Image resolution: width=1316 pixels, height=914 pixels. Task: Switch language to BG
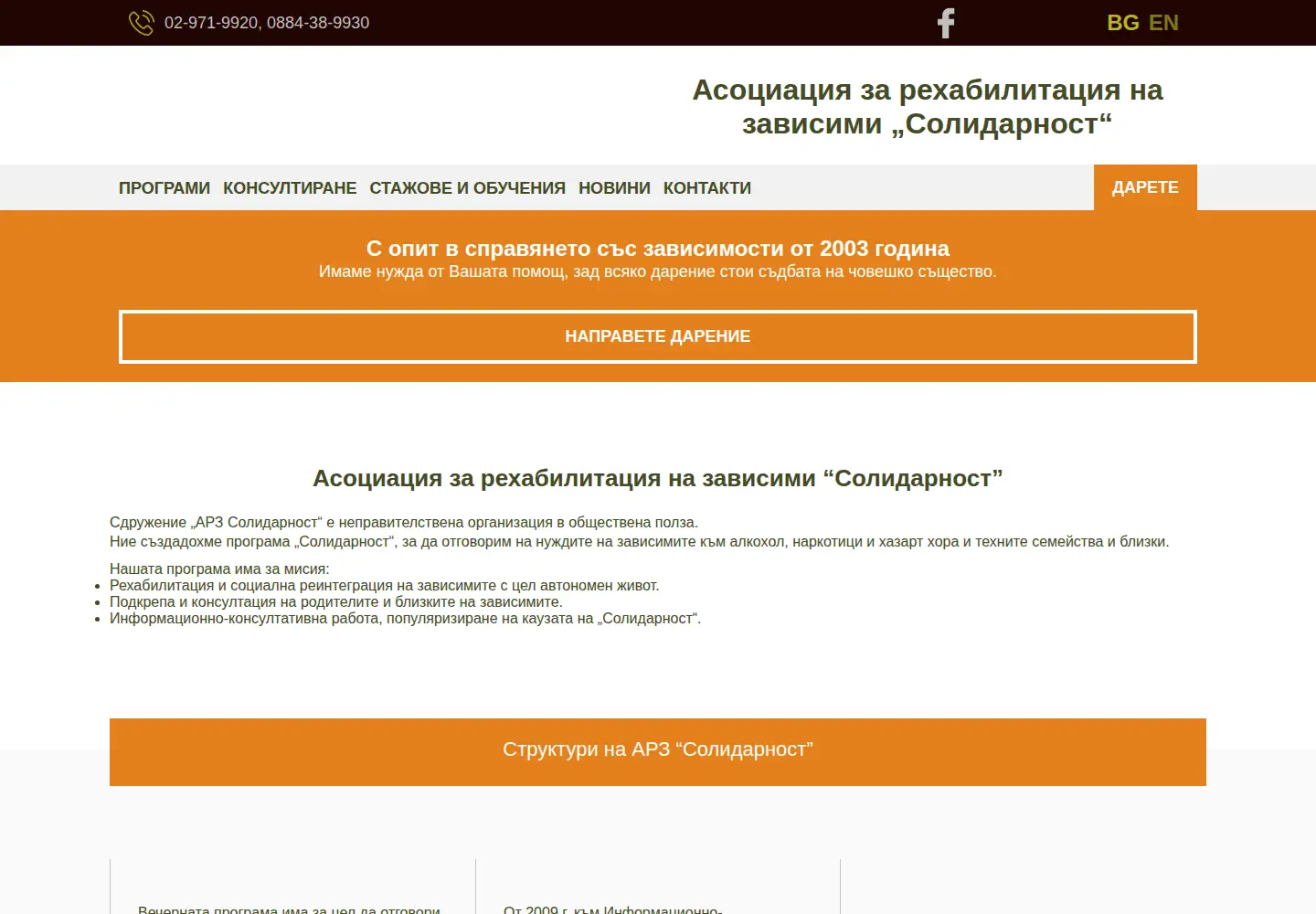point(1122,23)
